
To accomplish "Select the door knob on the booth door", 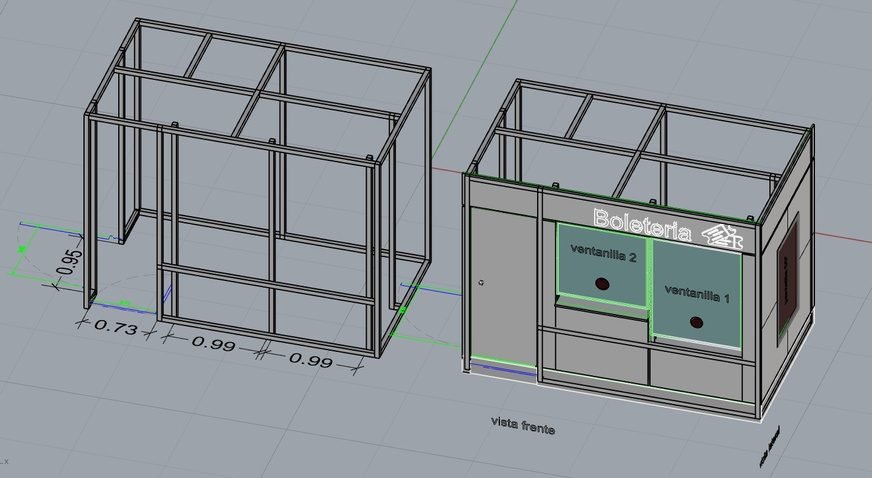I will (x=481, y=282).
